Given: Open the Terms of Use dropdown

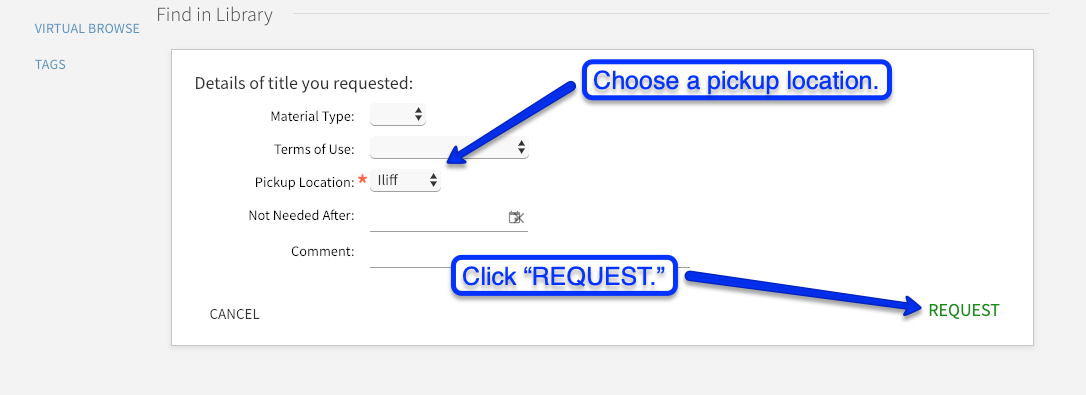Looking at the screenshot, I should [x=449, y=148].
